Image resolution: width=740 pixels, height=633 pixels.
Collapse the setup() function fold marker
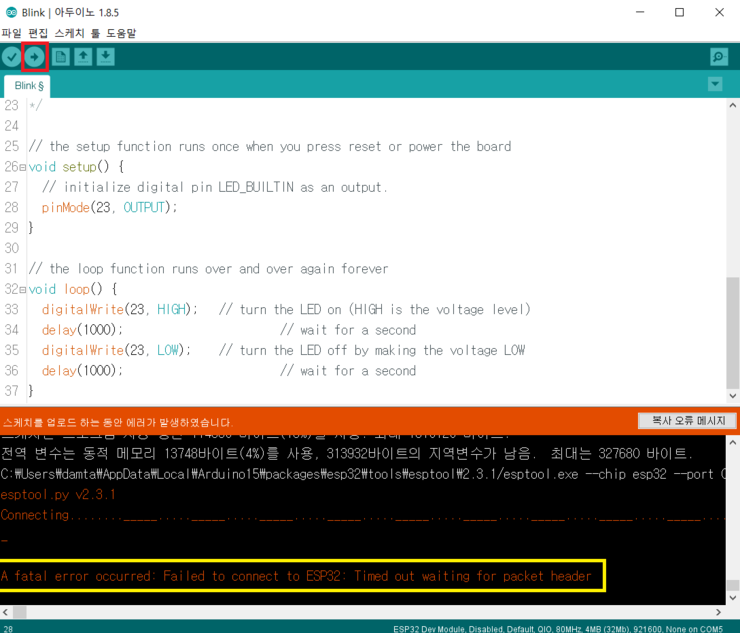pyautogui.click(x=23, y=168)
